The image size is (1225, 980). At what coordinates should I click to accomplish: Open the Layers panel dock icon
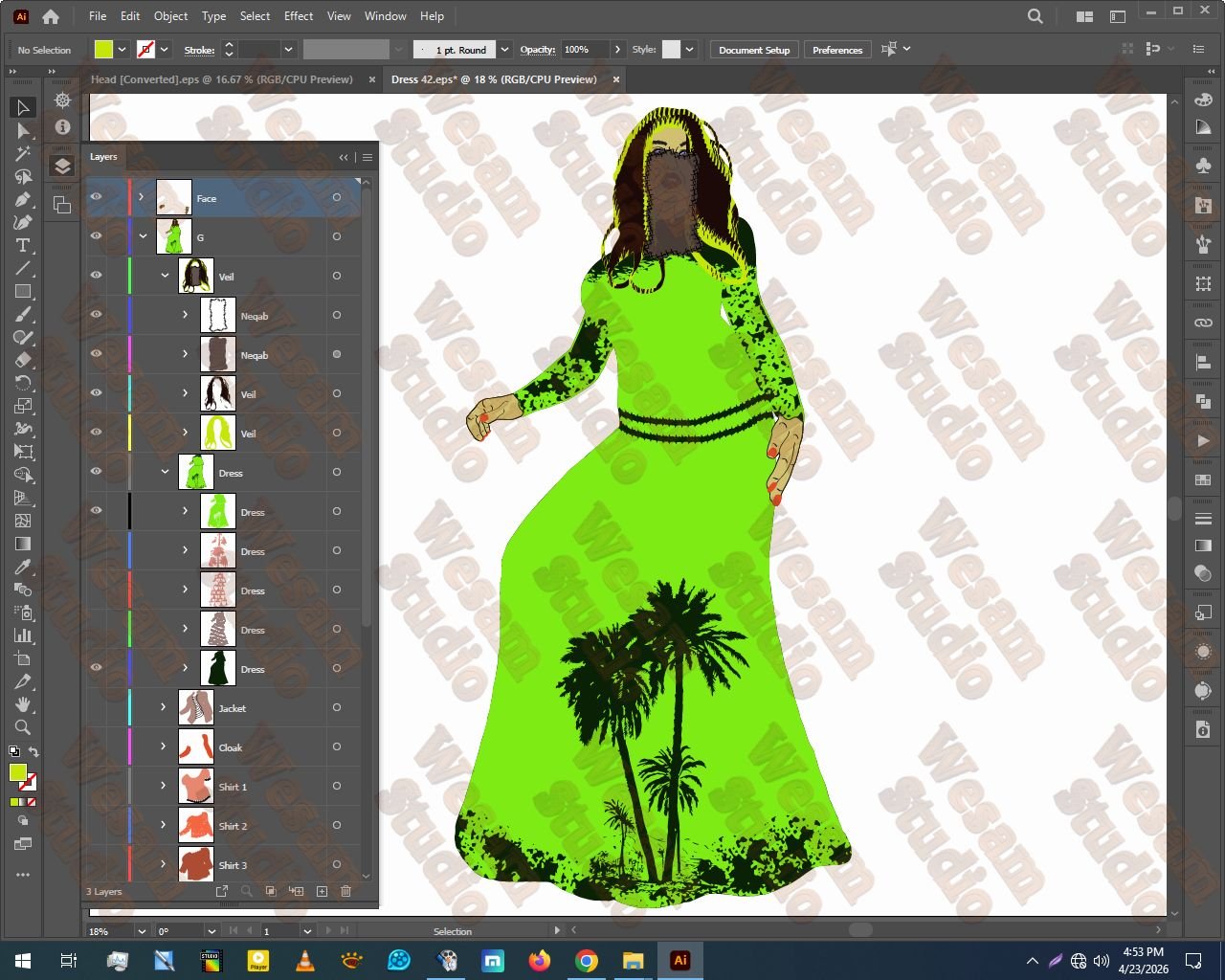click(x=62, y=166)
